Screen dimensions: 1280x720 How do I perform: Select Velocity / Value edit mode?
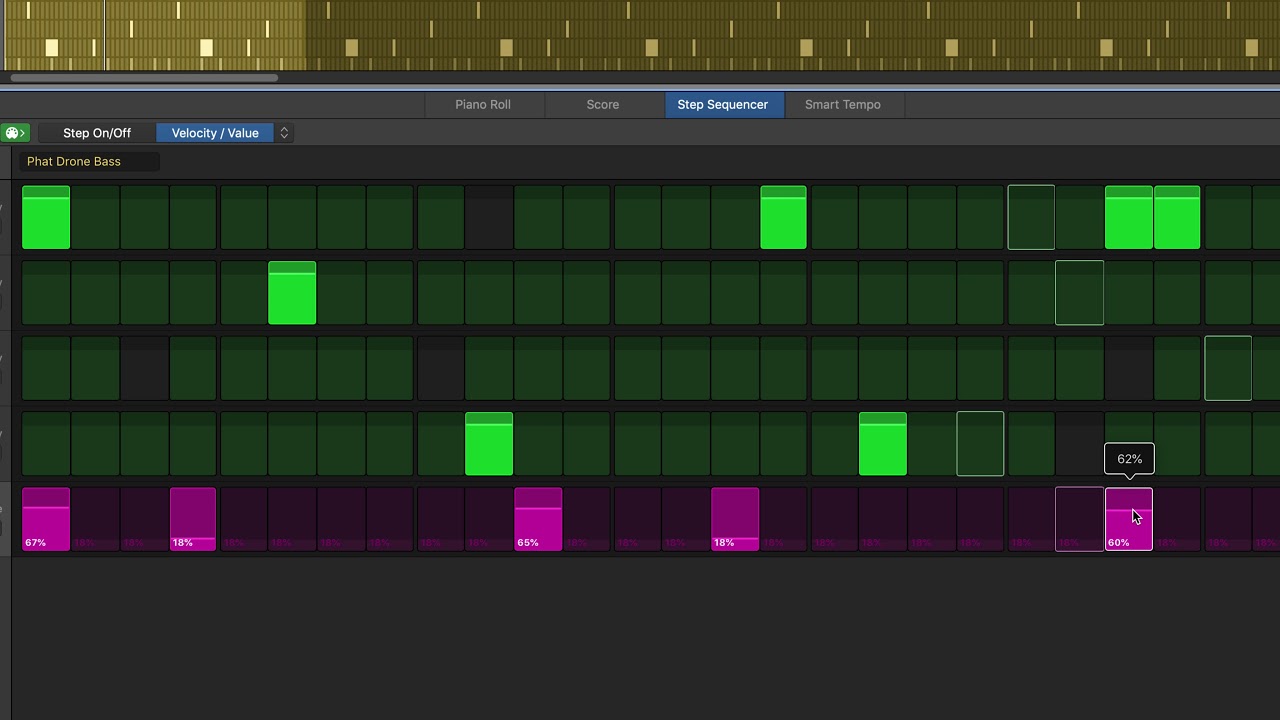pyautogui.click(x=215, y=133)
